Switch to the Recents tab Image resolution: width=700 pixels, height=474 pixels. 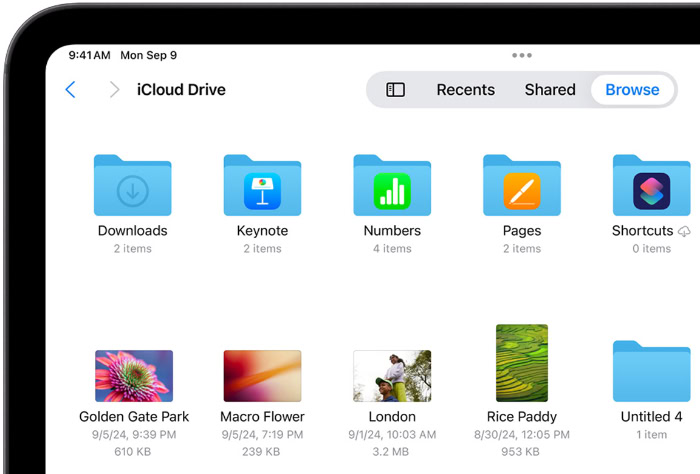[x=466, y=90]
